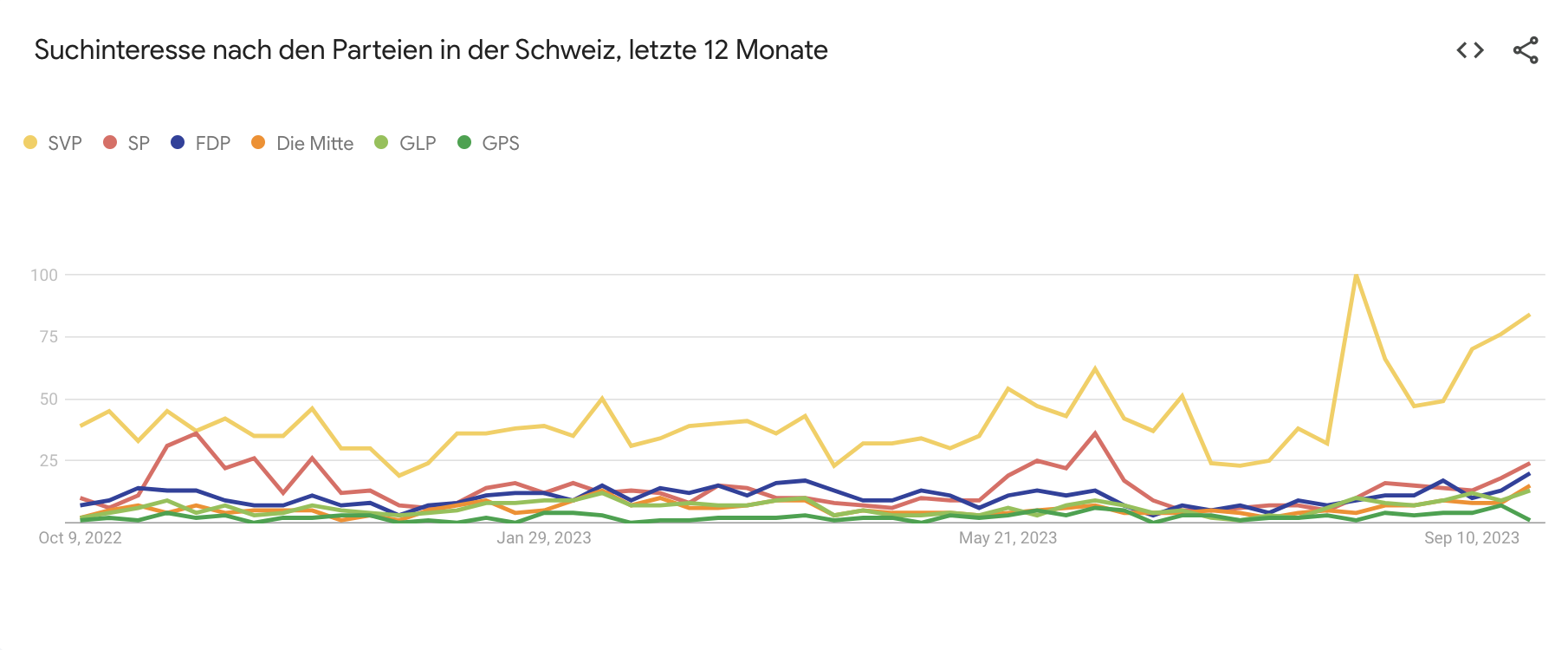Toggle the SVP legend label

coord(65,144)
